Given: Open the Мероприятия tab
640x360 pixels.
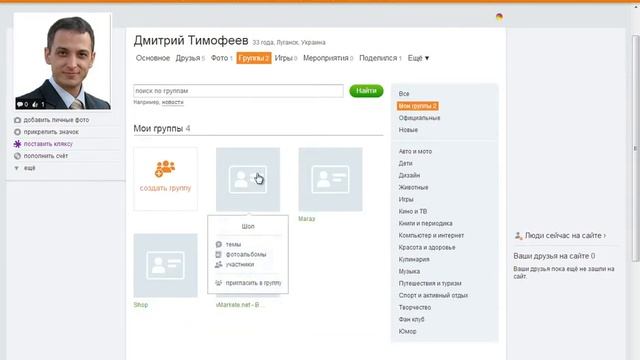Looking at the screenshot, I should click(328, 58).
